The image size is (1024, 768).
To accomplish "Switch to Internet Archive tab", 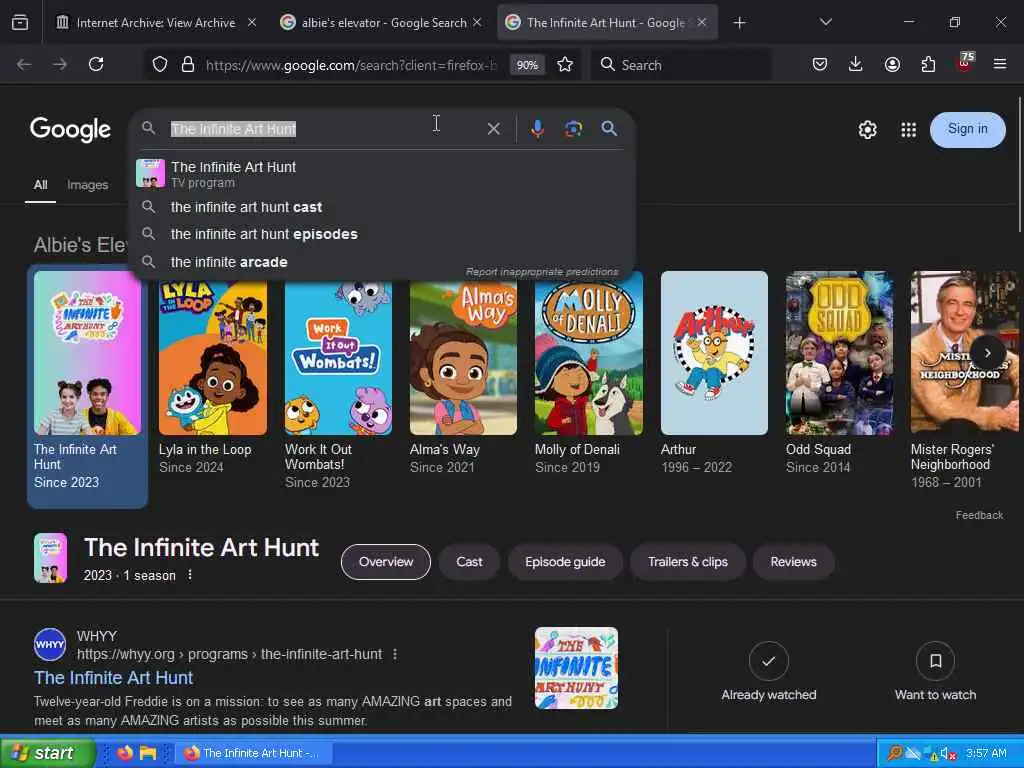I will [x=155, y=23].
